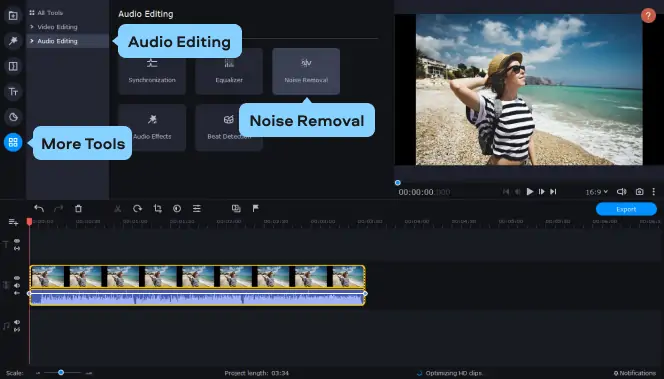Take a snapshot with the camera icon

click(x=639, y=192)
